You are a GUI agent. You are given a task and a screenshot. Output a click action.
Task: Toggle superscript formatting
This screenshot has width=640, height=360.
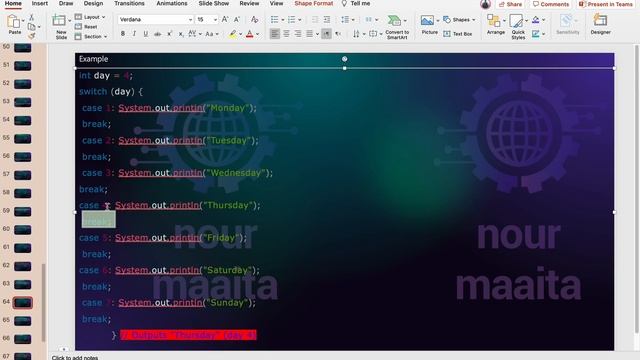169,34
